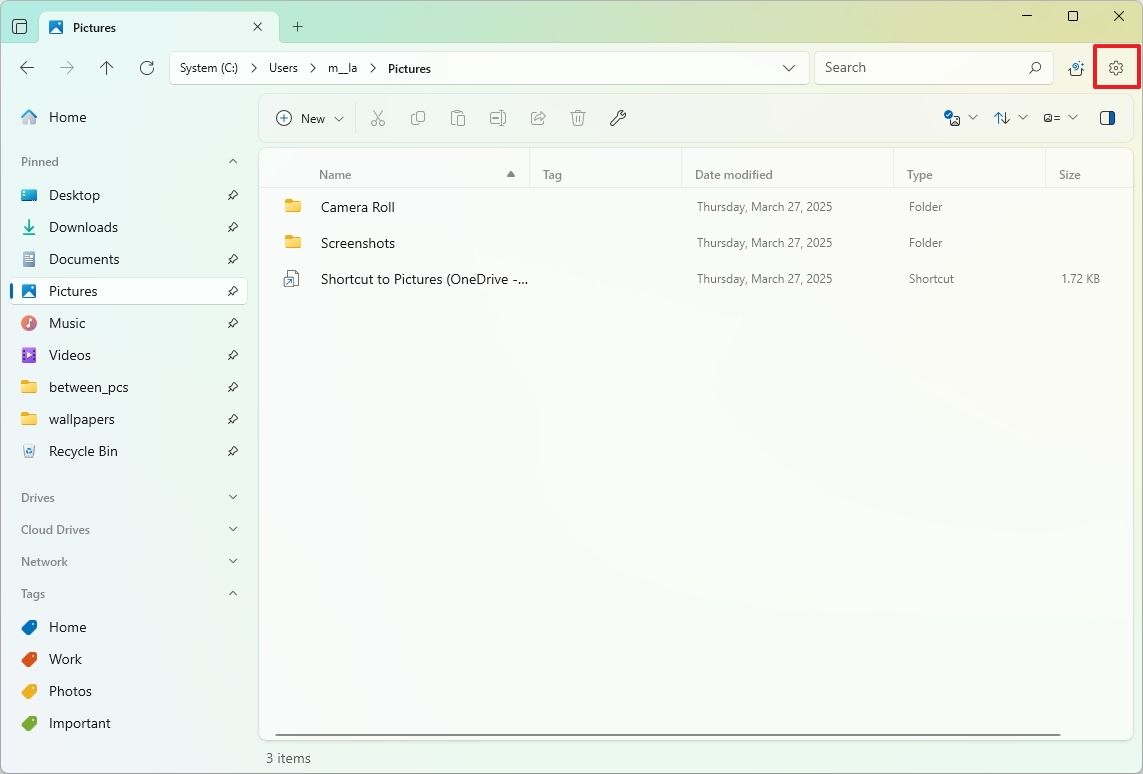This screenshot has height=774, width=1143.
Task: Open a new tab with the plus button
Action: (x=297, y=27)
